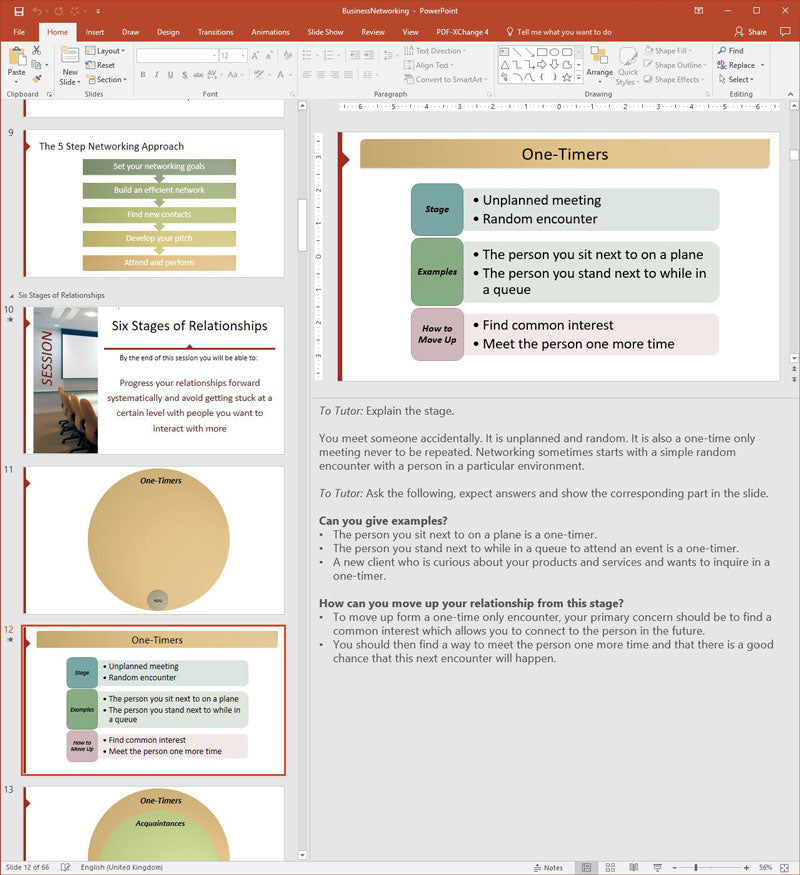Select the Rectangle shape in gallery

(541, 52)
